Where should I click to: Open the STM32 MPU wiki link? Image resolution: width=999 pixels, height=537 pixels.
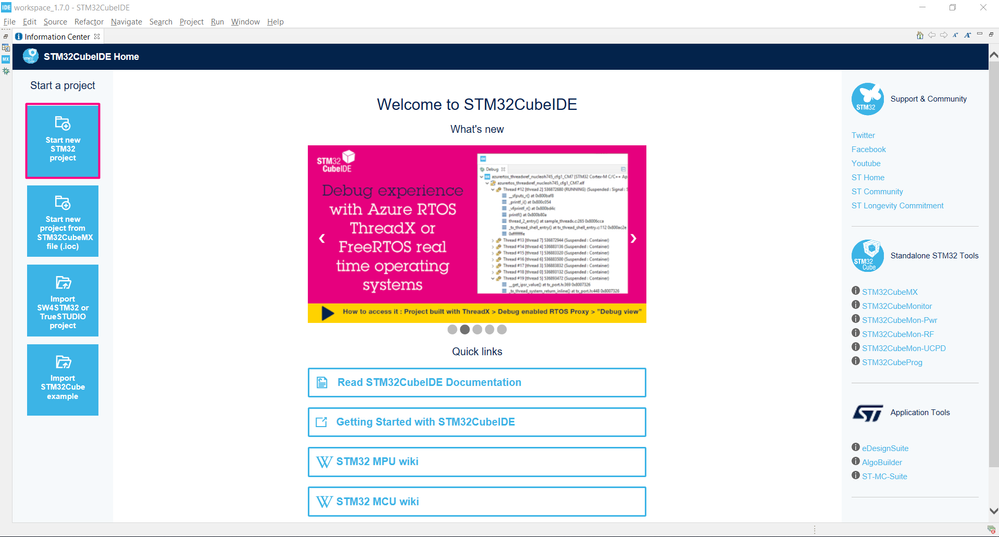[x=477, y=462]
